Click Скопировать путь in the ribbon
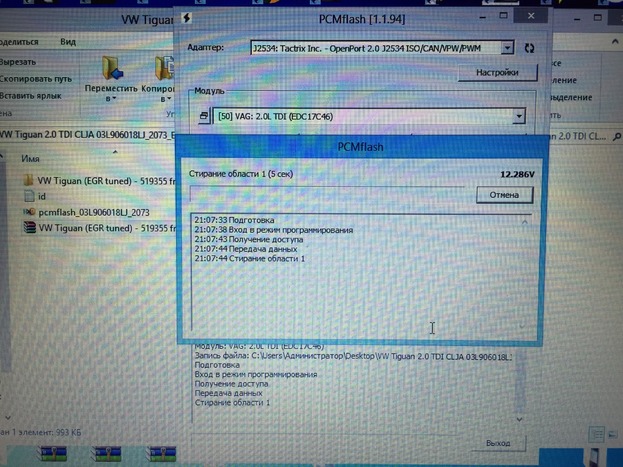 coord(36,78)
